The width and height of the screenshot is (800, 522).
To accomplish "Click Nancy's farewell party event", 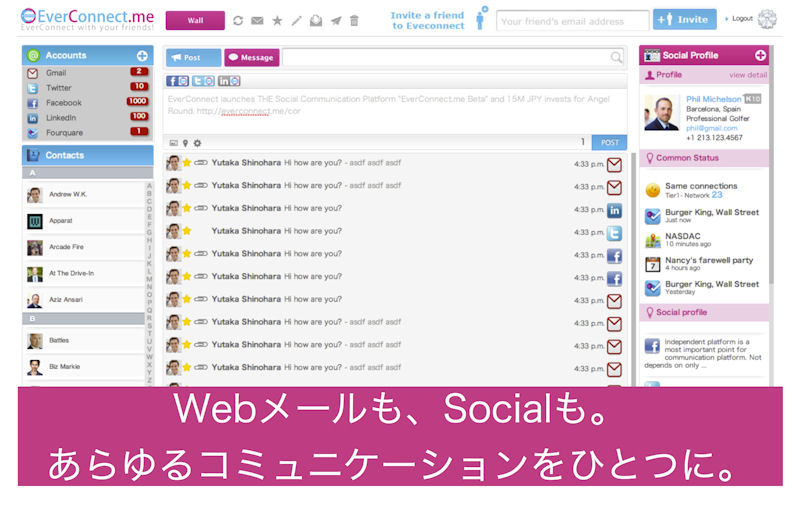I will coord(704,263).
